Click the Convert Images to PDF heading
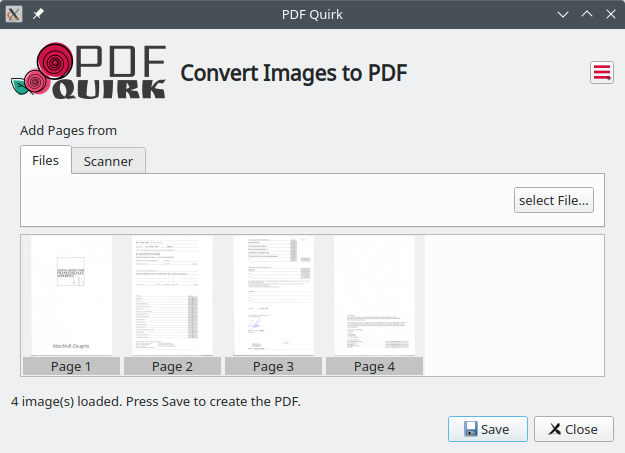Screen dimensions: 625x453 click(293, 73)
